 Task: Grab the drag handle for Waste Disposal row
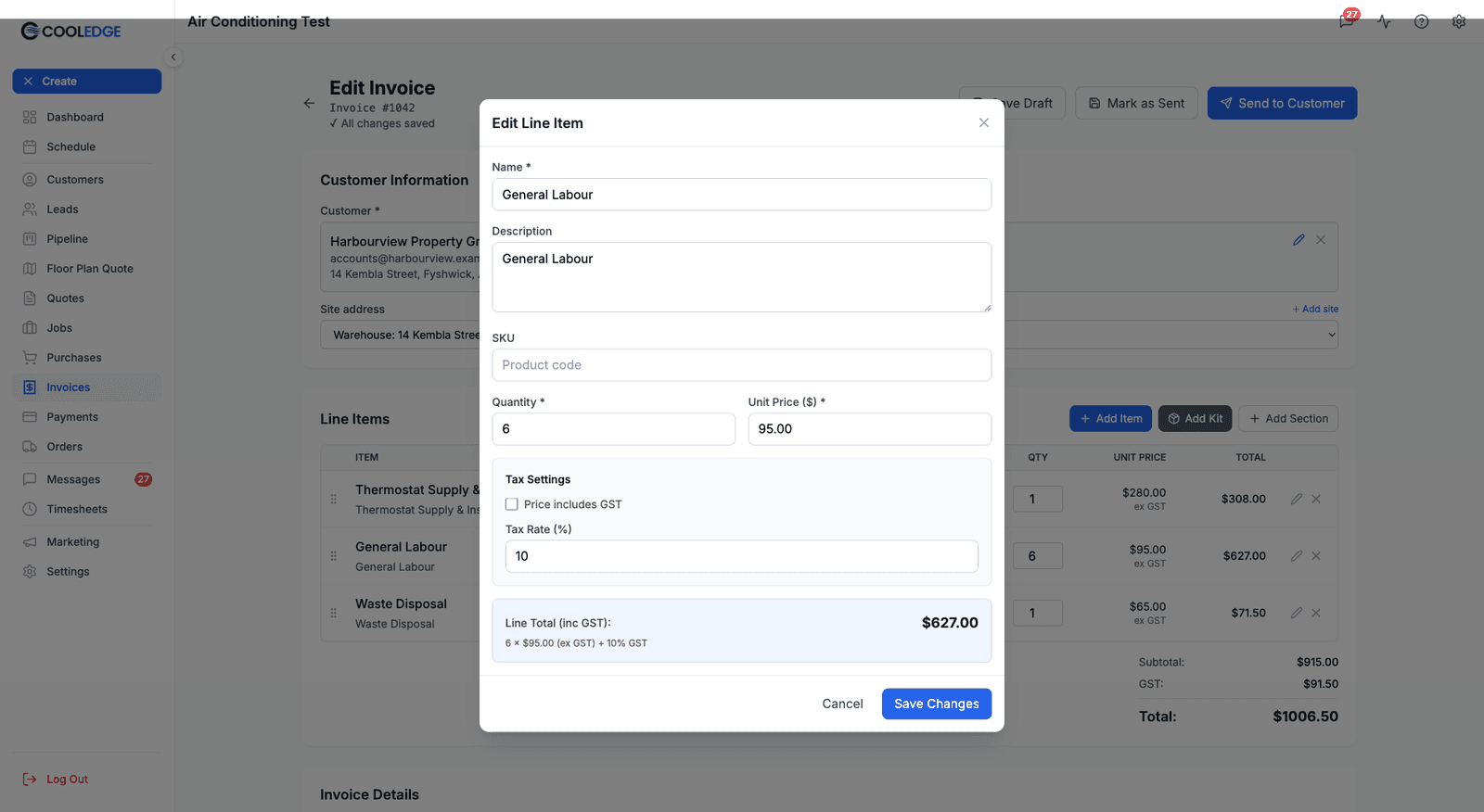pos(333,613)
